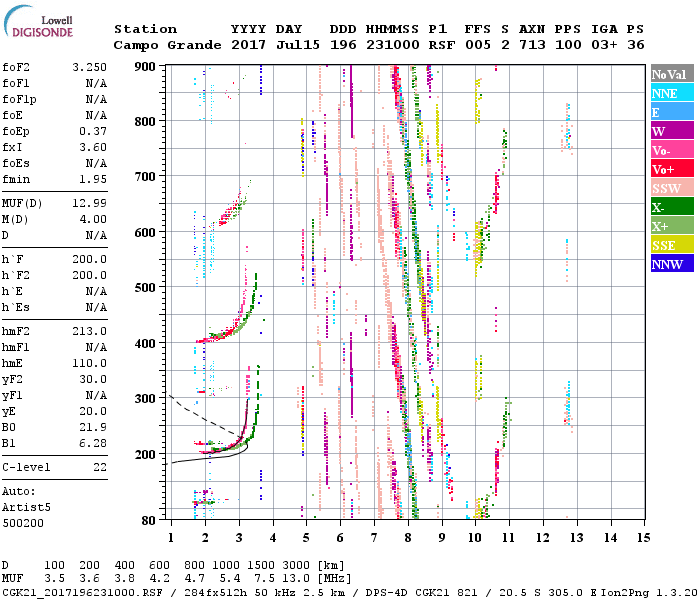Click the hmF2 value 213.0
The height and width of the screenshot is (600, 700).
pos(89,331)
